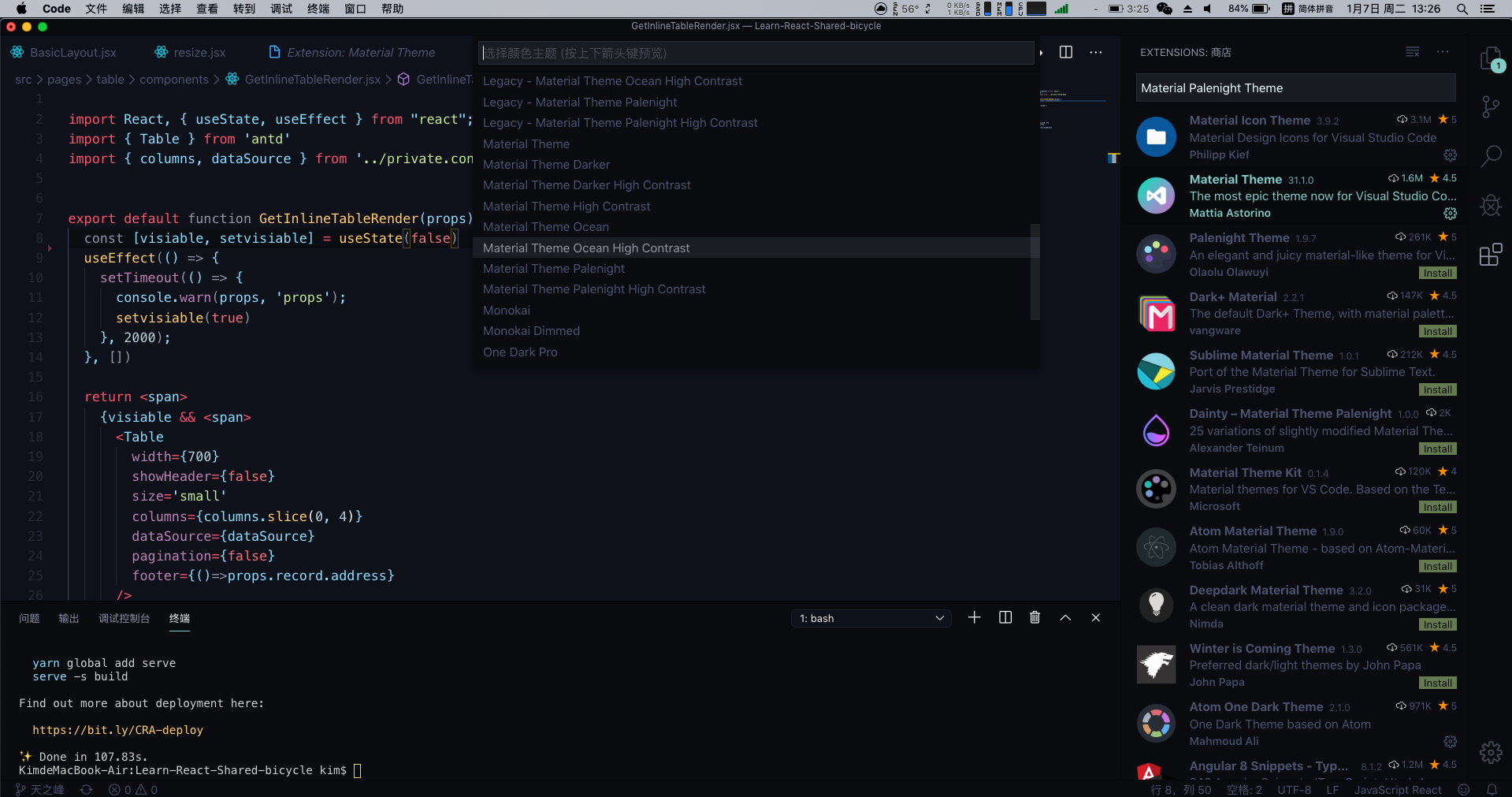Change language mode JavaScript React

point(1398,790)
